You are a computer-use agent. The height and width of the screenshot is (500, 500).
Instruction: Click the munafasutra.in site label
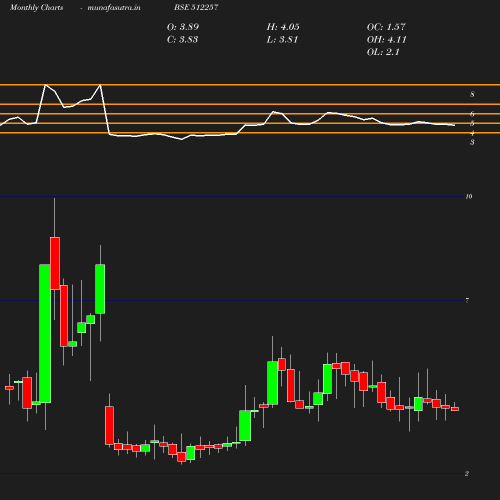114,8
